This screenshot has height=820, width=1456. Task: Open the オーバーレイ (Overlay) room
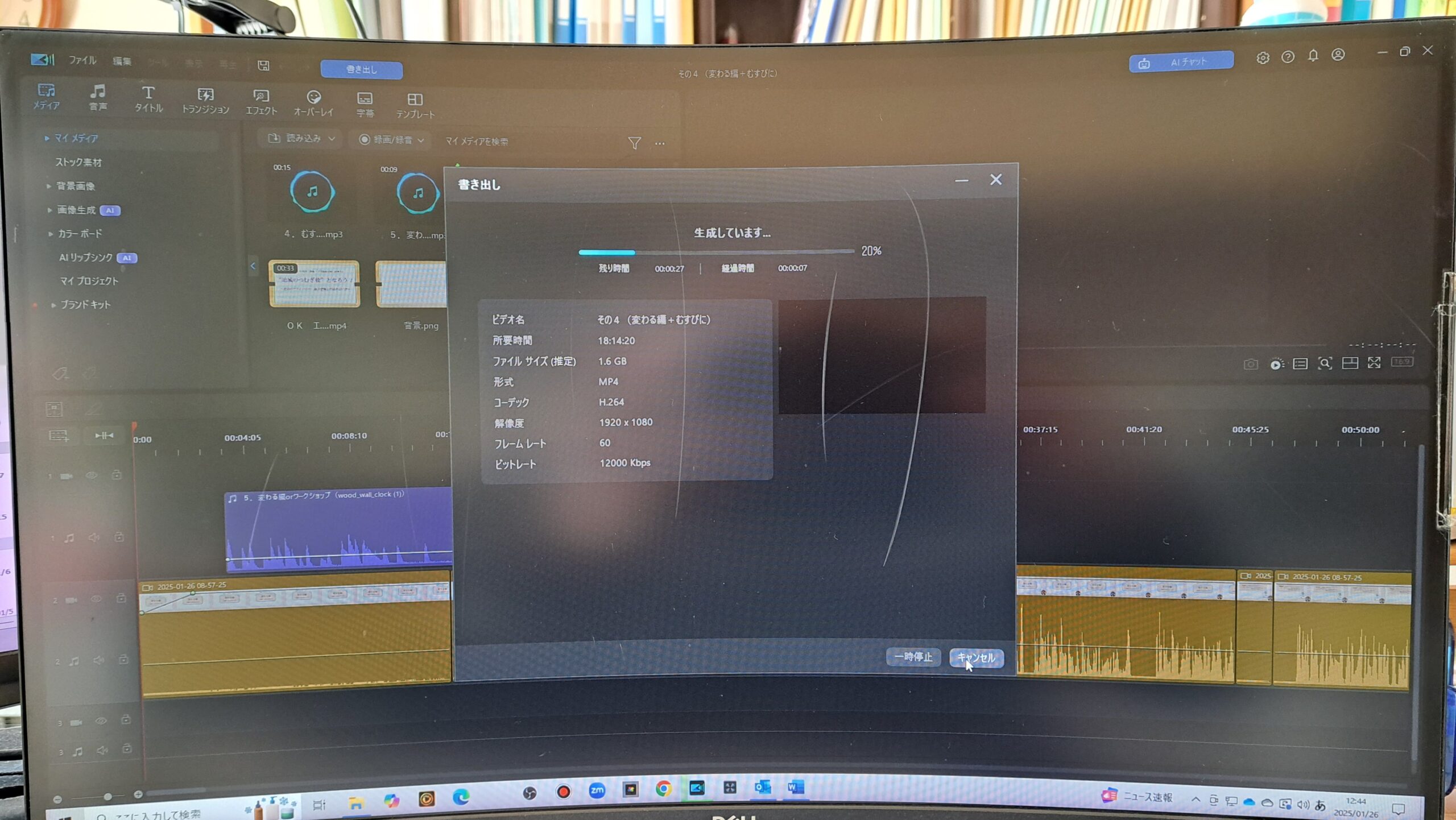(x=313, y=103)
